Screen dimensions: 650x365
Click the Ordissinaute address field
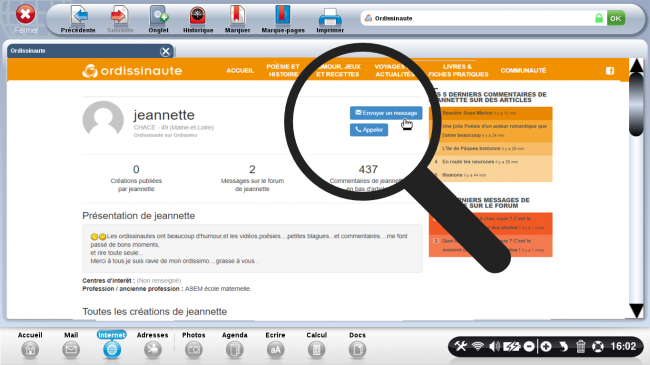478,18
